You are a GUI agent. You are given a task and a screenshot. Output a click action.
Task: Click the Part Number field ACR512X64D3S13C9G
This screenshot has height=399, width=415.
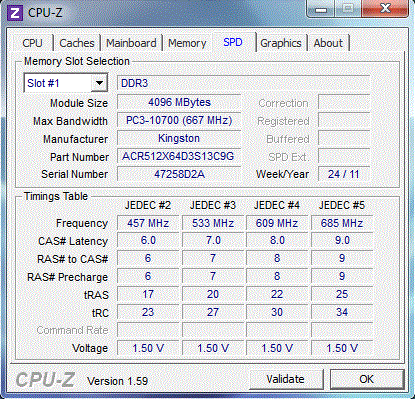(179, 156)
